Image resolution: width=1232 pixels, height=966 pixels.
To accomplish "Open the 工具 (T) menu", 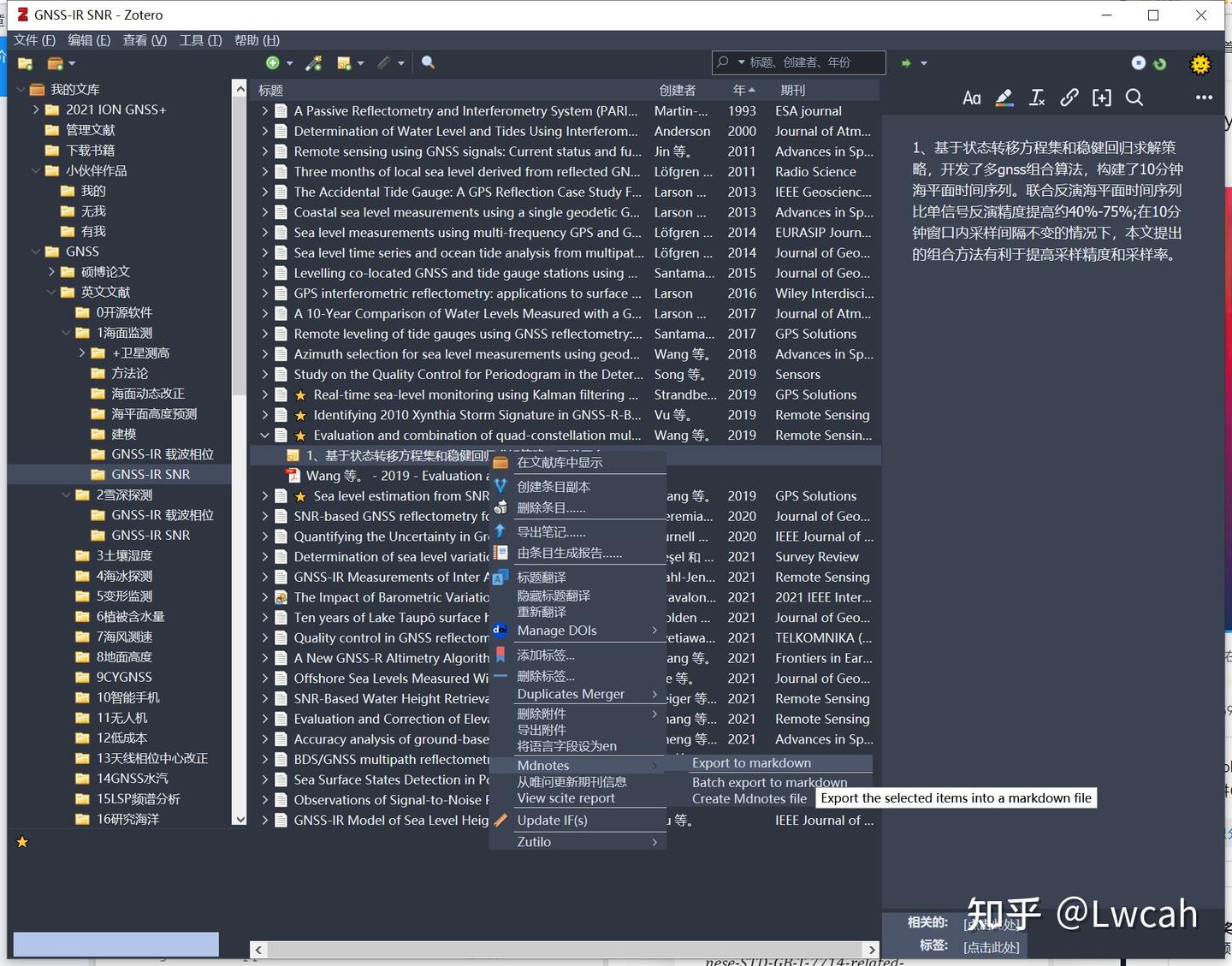I will point(200,40).
